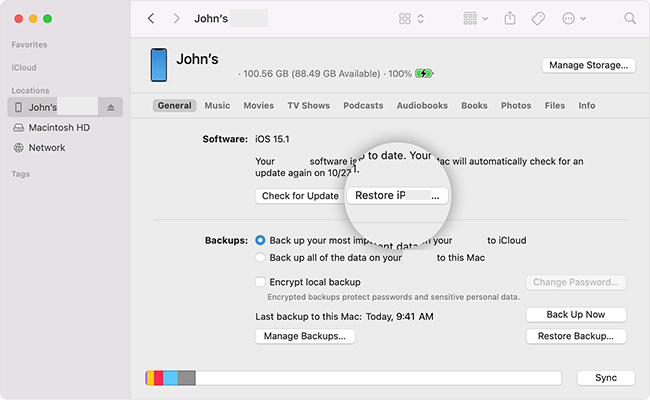The height and width of the screenshot is (400, 650).
Task: Go forward with the right chevron
Action: point(177,18)
